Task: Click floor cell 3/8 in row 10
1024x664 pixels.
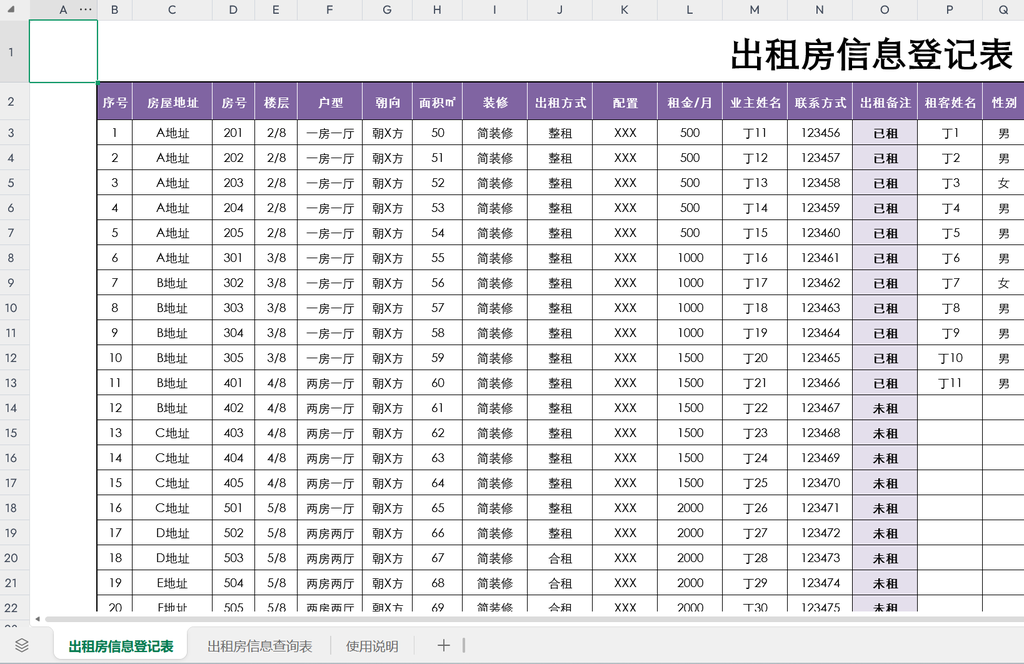Action: pos(276,308)
